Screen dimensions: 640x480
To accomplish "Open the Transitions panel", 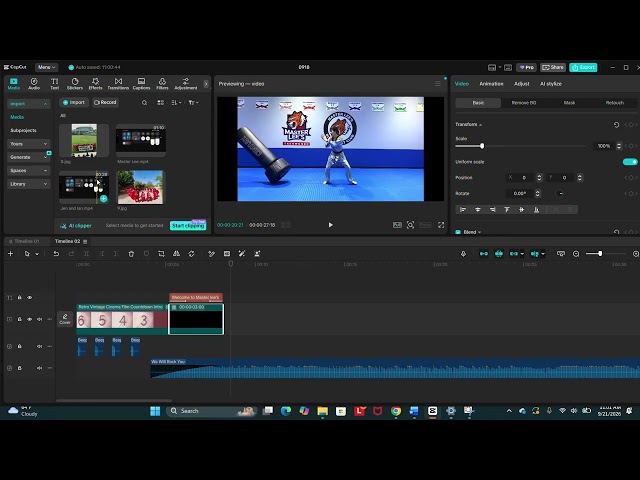I will pyautogui.click(x=118, y=84).
